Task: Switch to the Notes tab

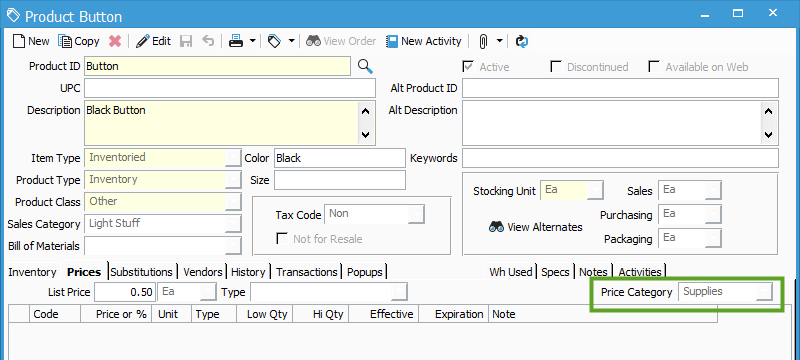Action: (x=593, y=272)
